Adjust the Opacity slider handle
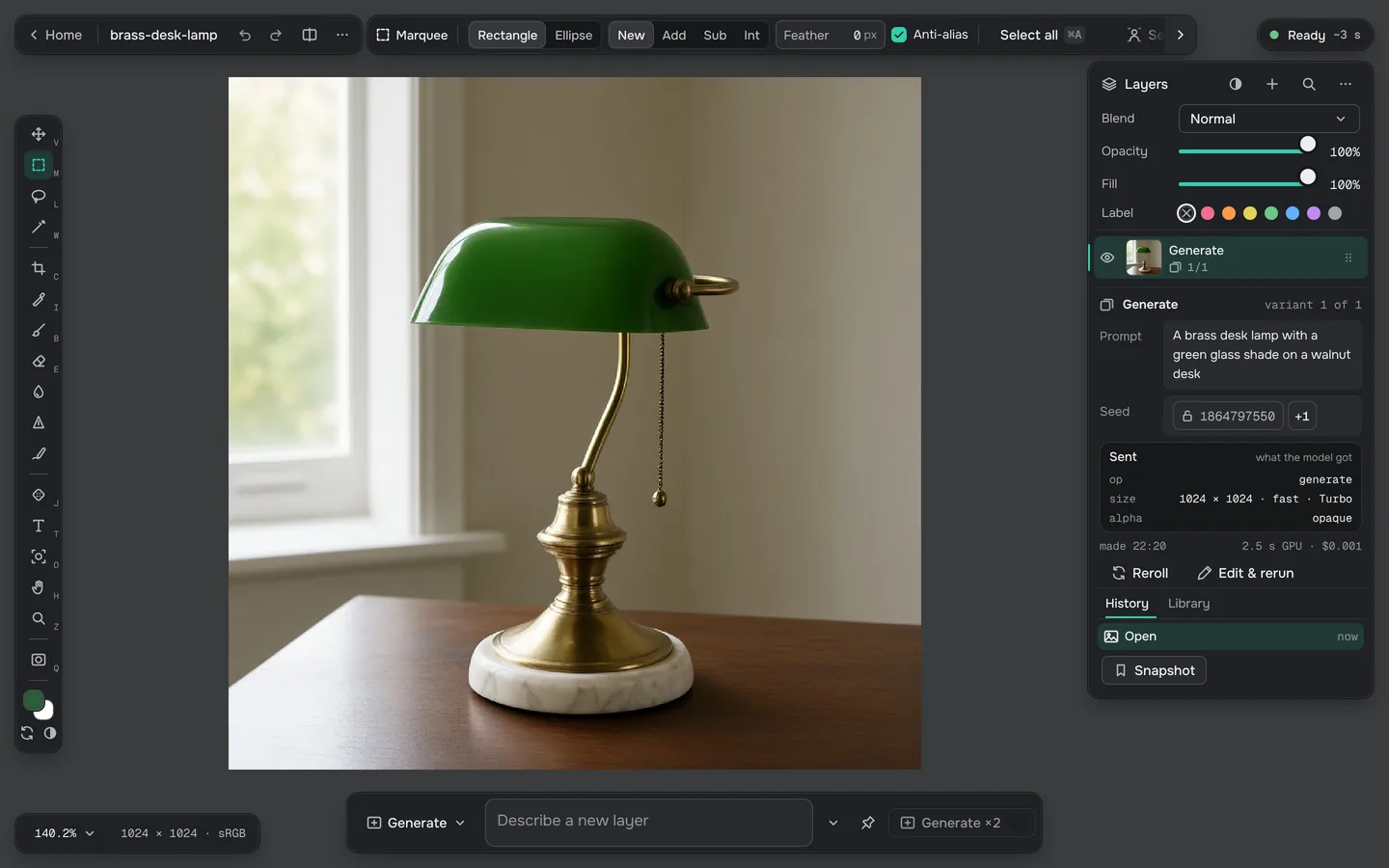Image resolution: width=1389 pixels, height=868 pixels. [1308, 144]
